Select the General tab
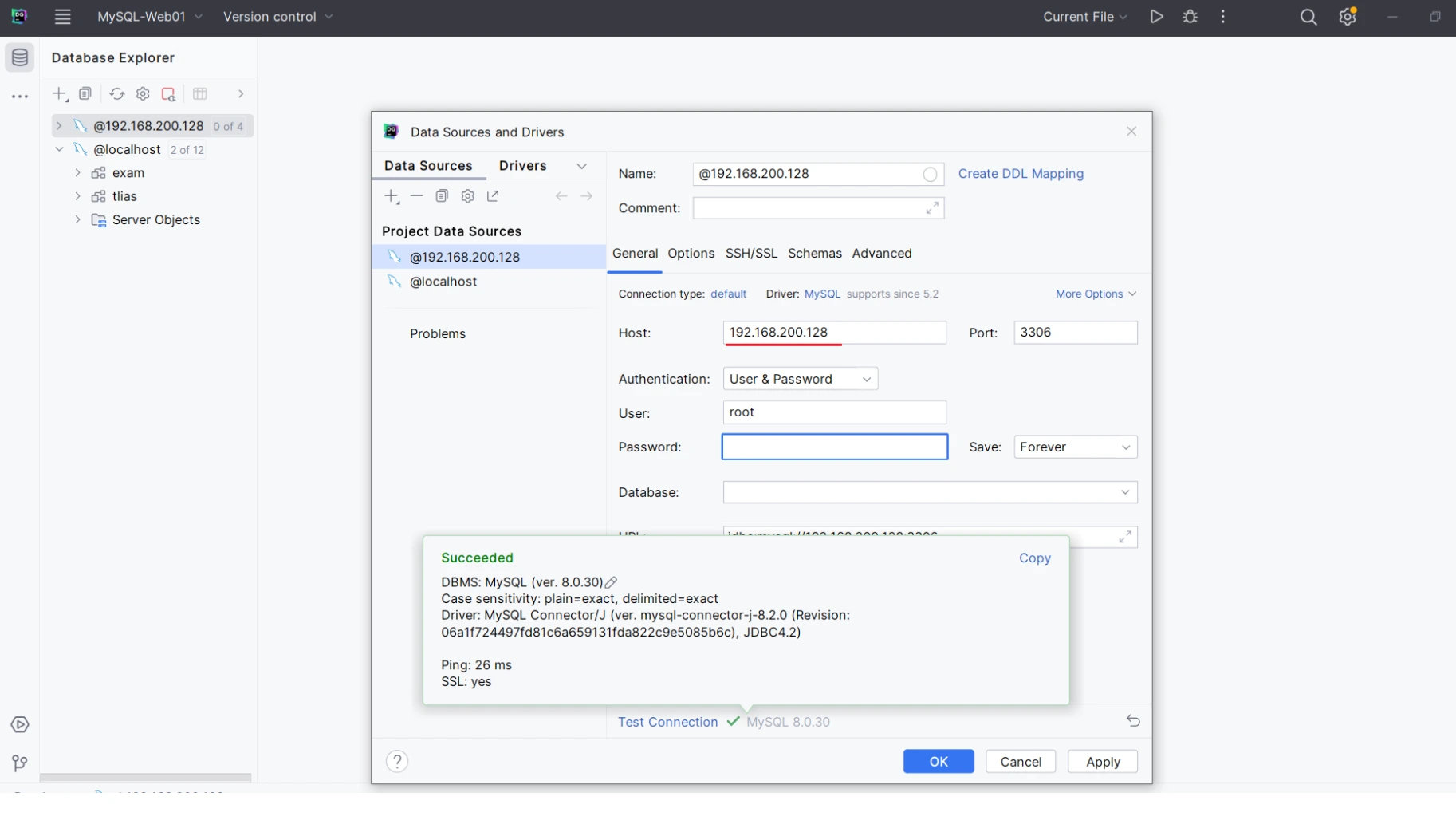Screen dimensions: 1456x816 point(636,254)
